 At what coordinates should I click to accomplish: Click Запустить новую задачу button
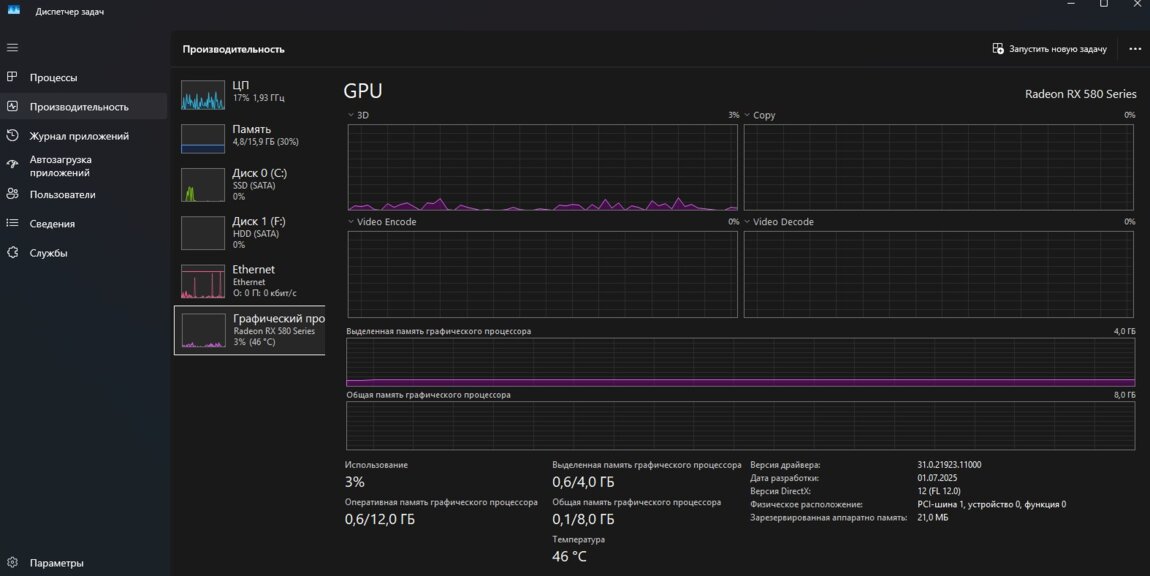1049,48
